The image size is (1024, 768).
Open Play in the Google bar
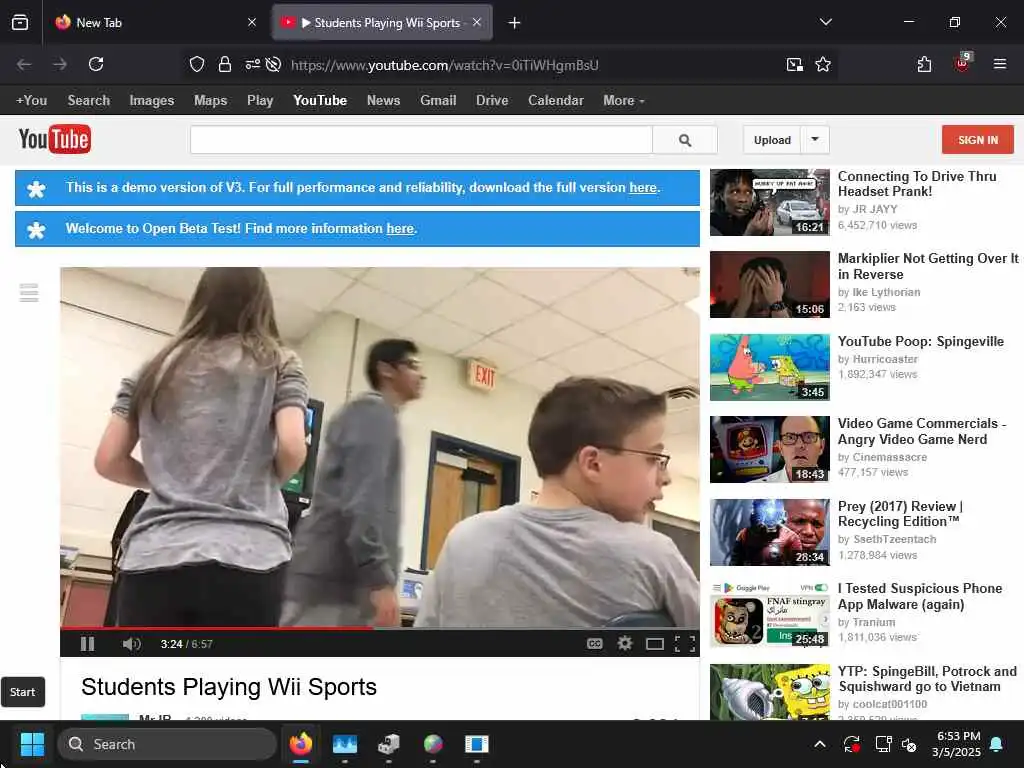pyautogui.click(x=260, y=101)
